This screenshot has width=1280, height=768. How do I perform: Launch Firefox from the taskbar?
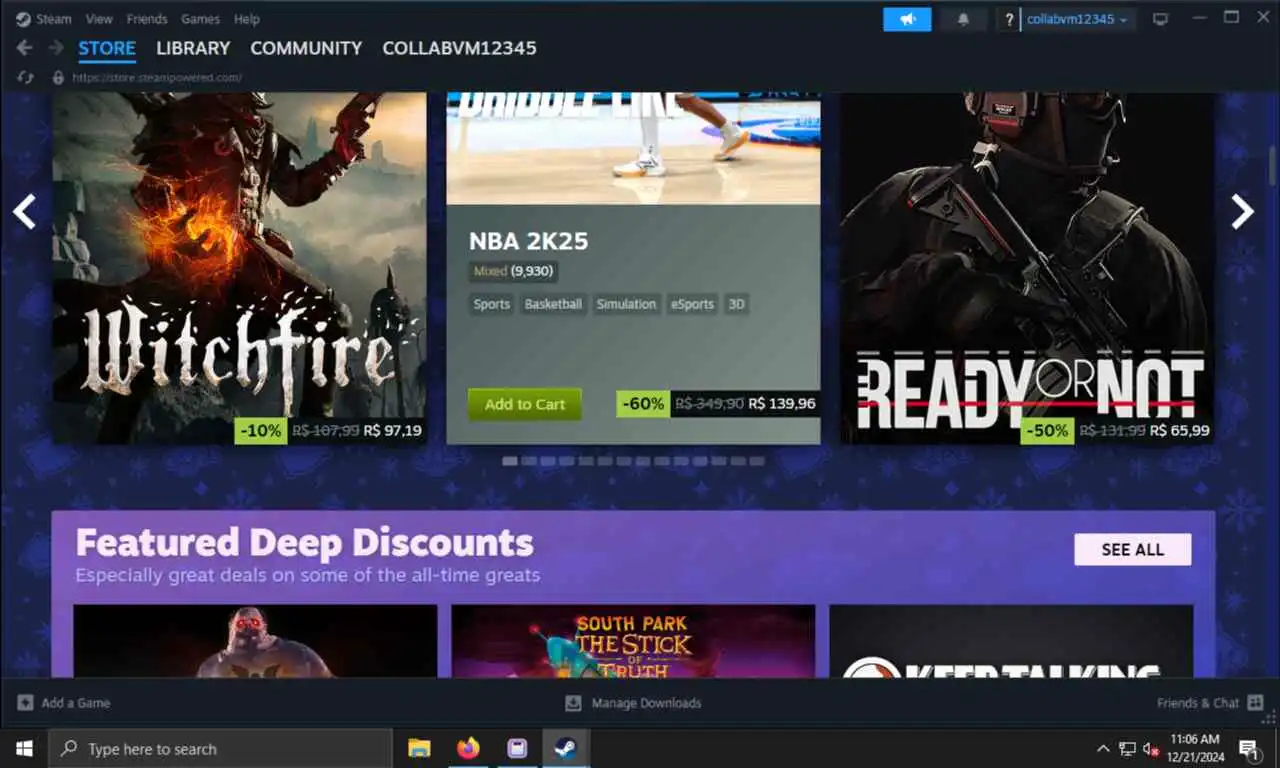[x=468, y=748]
